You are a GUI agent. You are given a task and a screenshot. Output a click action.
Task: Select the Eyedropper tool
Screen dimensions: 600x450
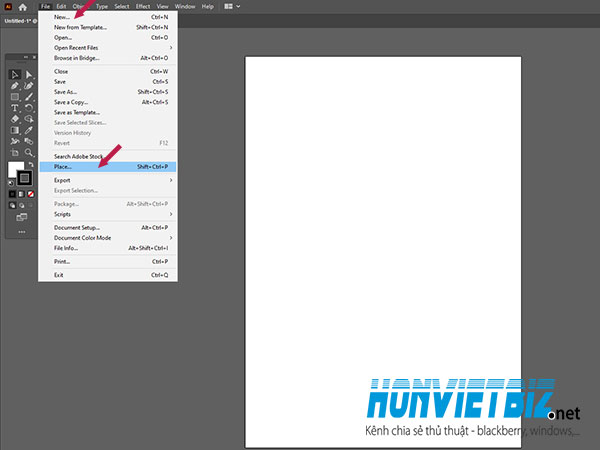29,130
